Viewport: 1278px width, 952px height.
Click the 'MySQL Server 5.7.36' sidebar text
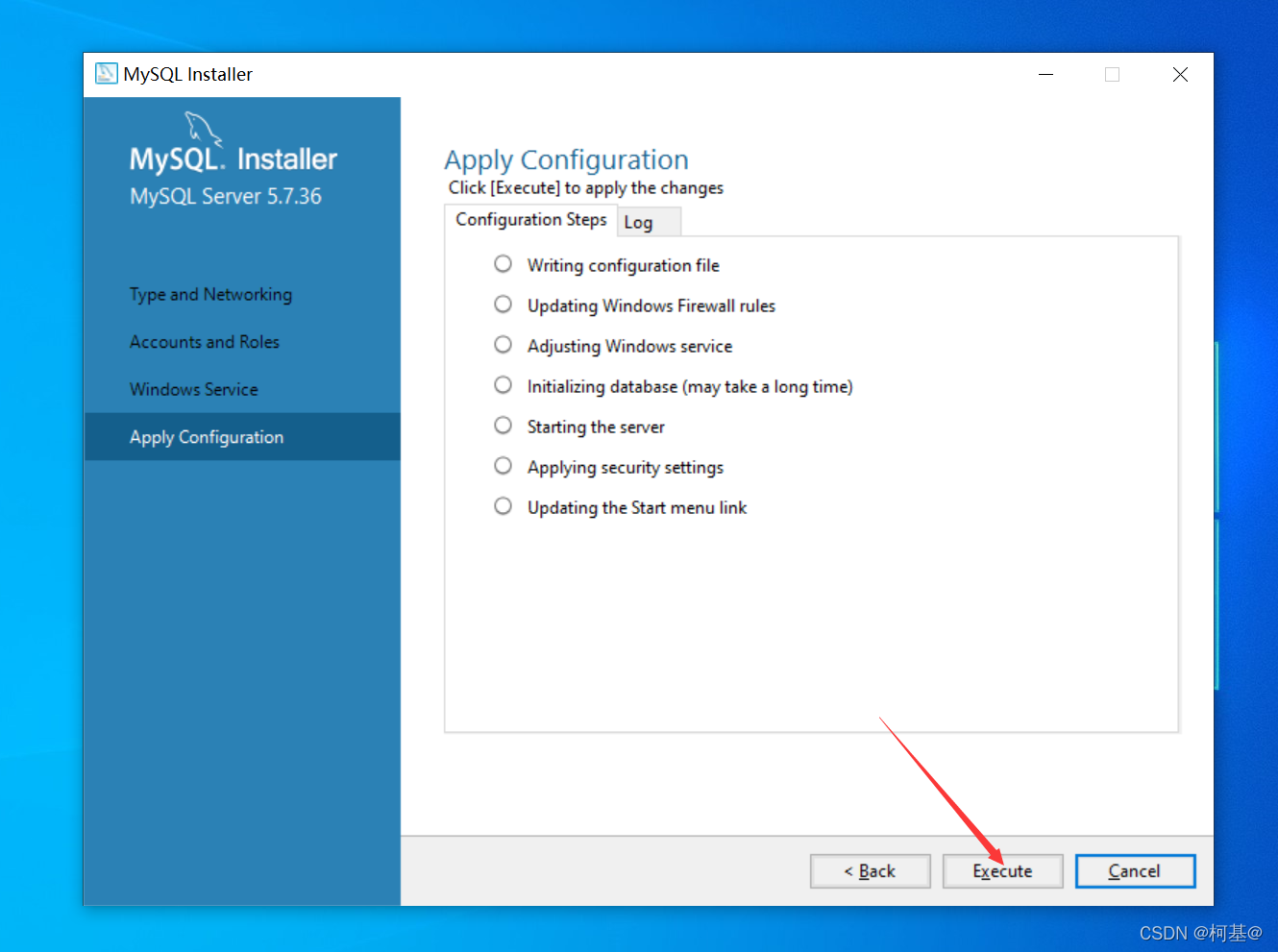click(226, 197)
